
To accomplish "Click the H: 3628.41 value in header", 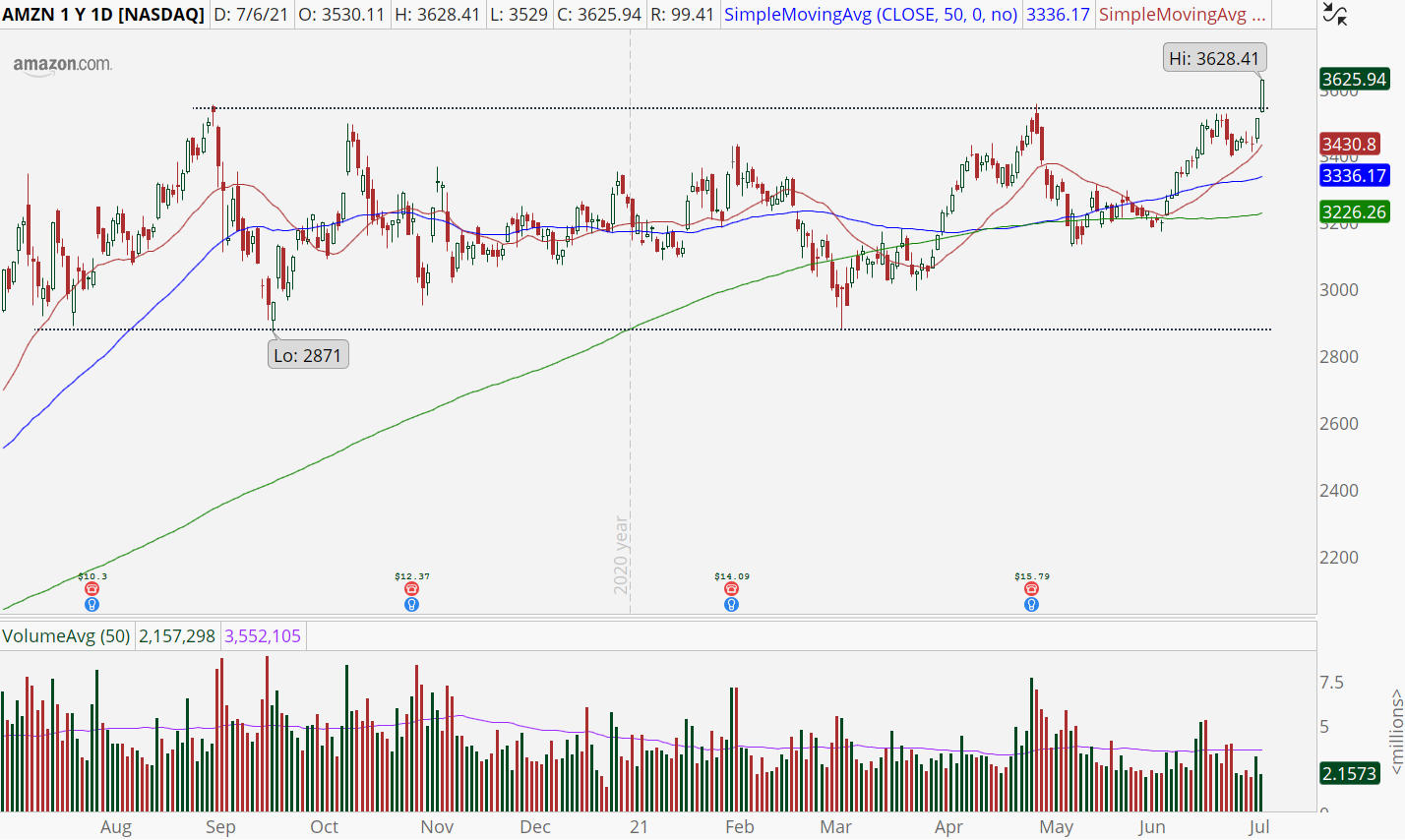I will (x=439, y=15).
